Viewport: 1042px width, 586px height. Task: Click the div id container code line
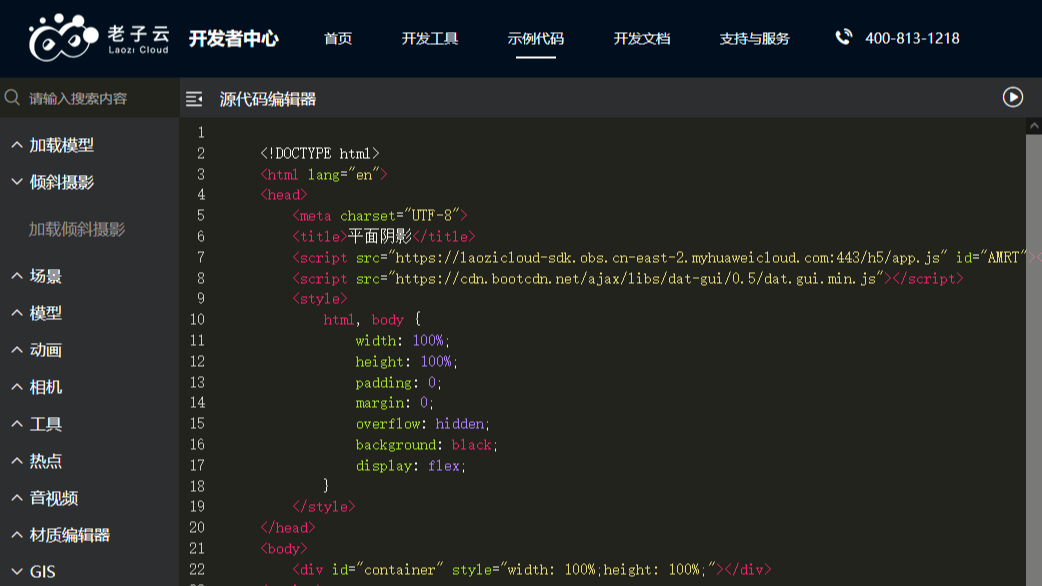532,569
